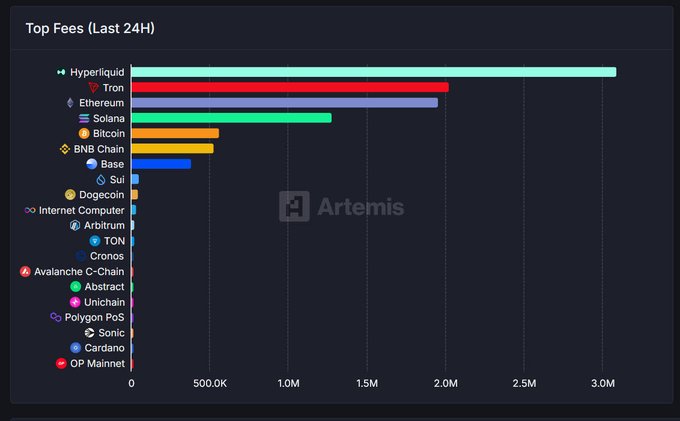Click the OP Mainnet label text
The image size is (680, 421).
tap(98, 364)
